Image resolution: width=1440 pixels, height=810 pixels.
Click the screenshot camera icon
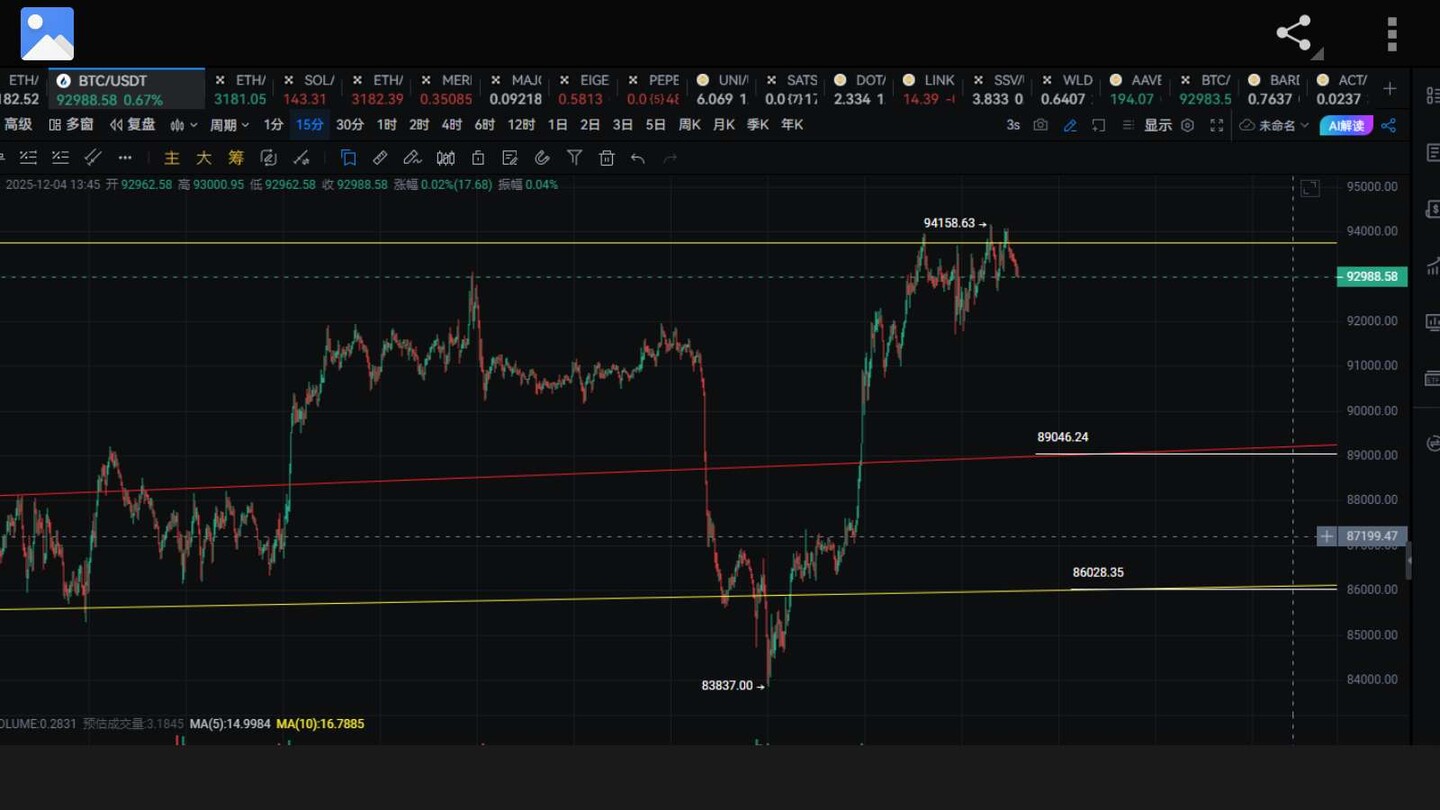[x=1041, y=125]
